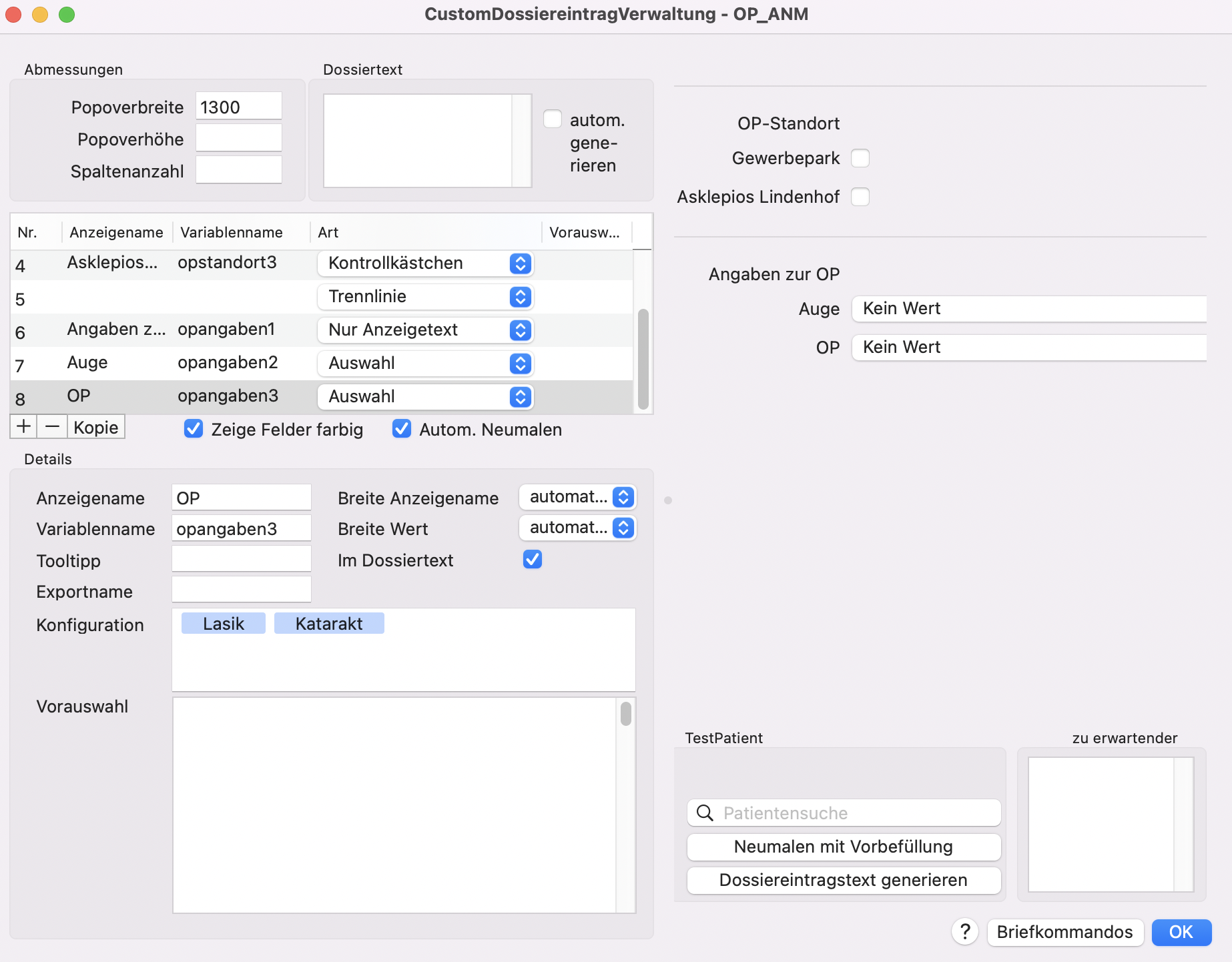The height and width of the screenshot is (962, 1232).
Task: Add a new field with the plus button
Action: coord(23,427)
